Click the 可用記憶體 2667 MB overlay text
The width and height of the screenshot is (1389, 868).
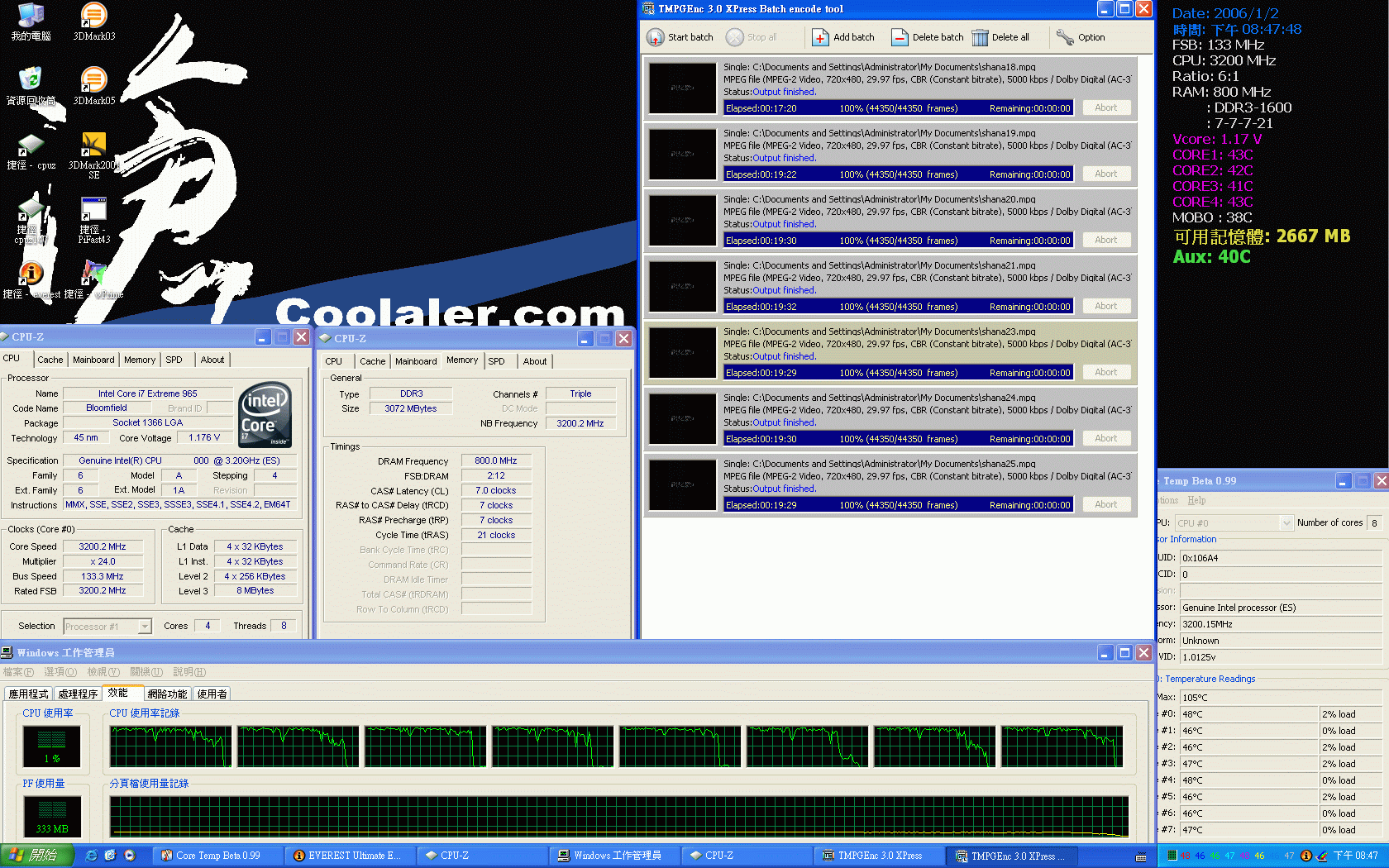pos(1262,236)
